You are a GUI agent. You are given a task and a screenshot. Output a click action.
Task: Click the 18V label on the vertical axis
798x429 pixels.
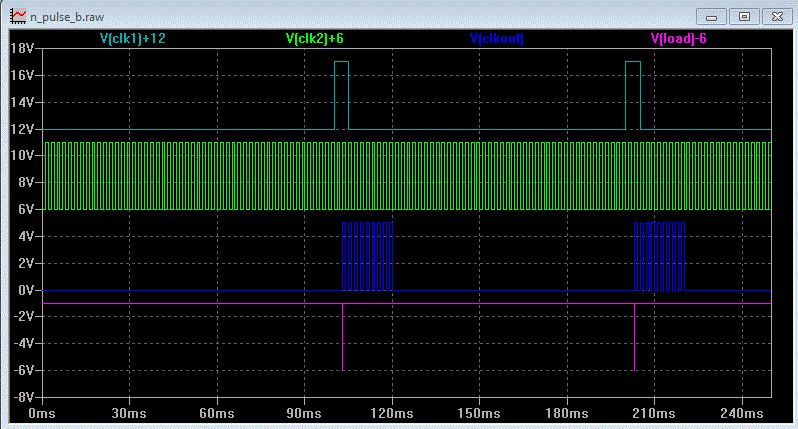[21, 48]
